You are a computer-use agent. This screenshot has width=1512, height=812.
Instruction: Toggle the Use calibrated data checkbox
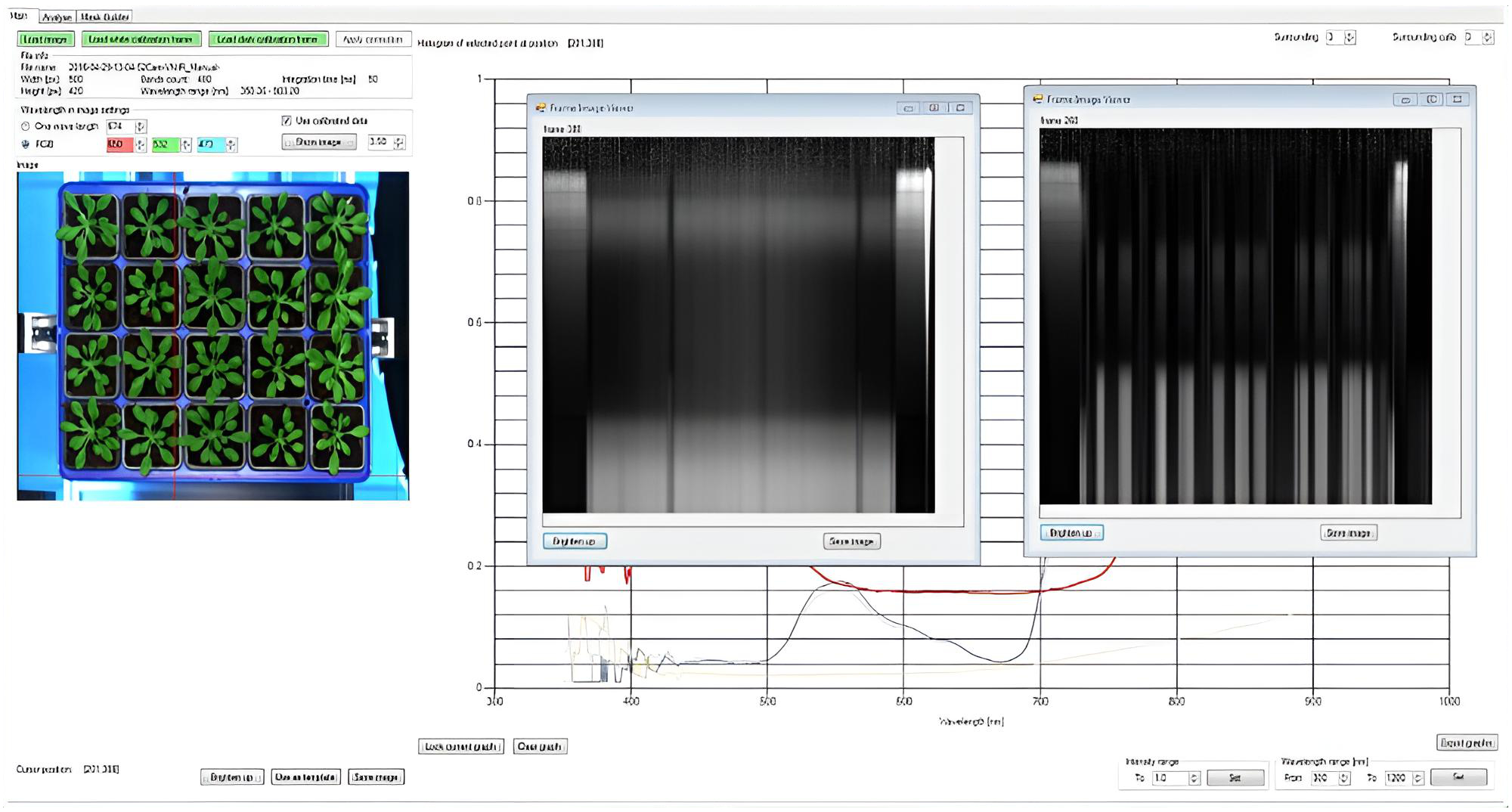(x=287, y=120)
